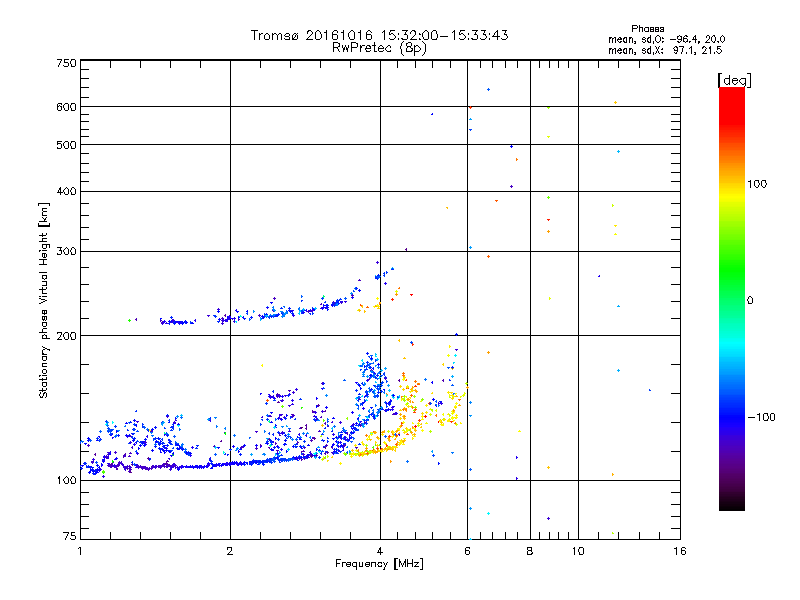The height and width of the screenshot is (600, 800).
Task: Click the x-axis tick label '4'
Action: click(380, 551)
